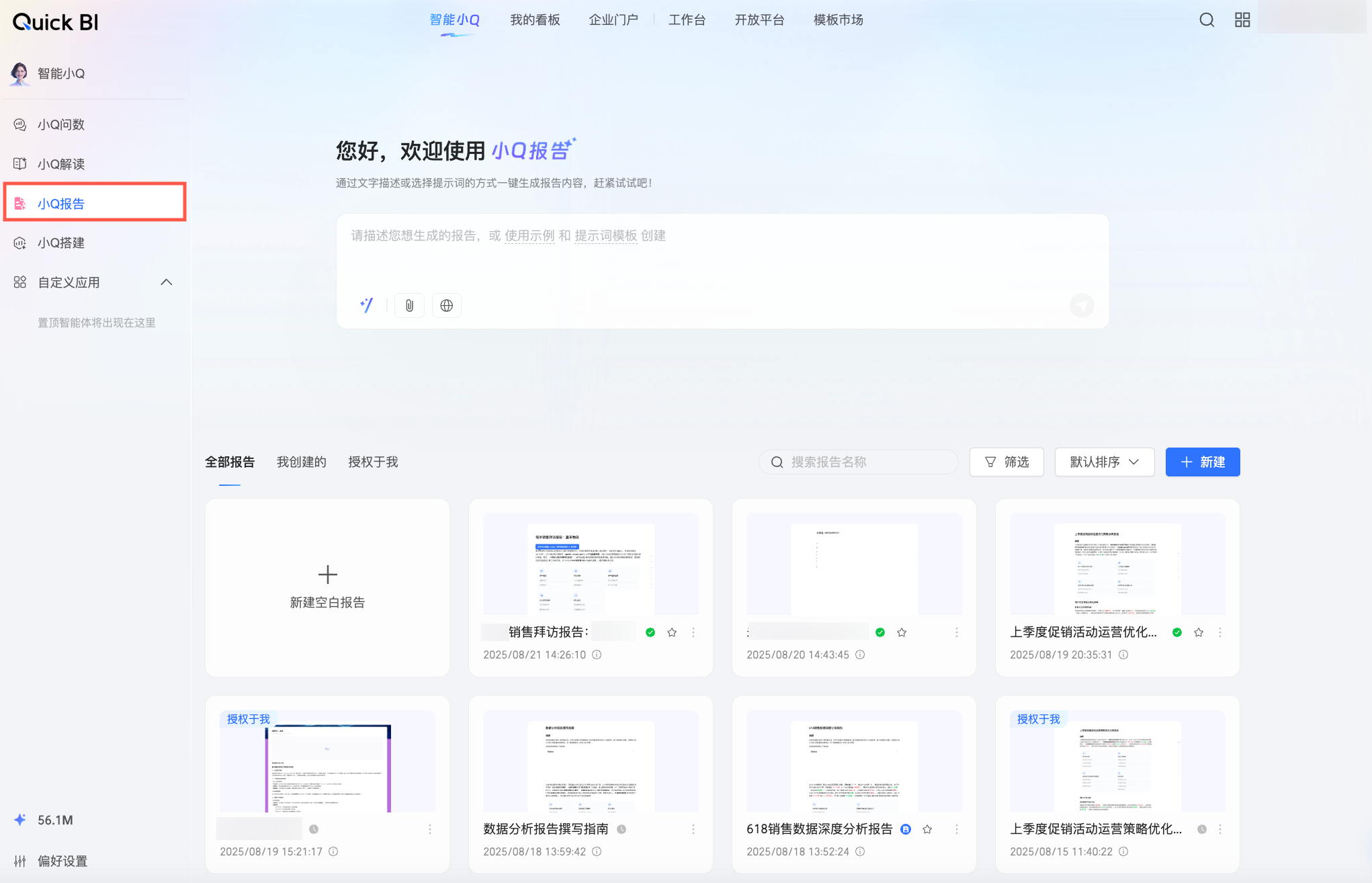The width and height of the screenshot is (1372, 883).
Task: Click the attachment paperclip icon
Action: (409, 306)
